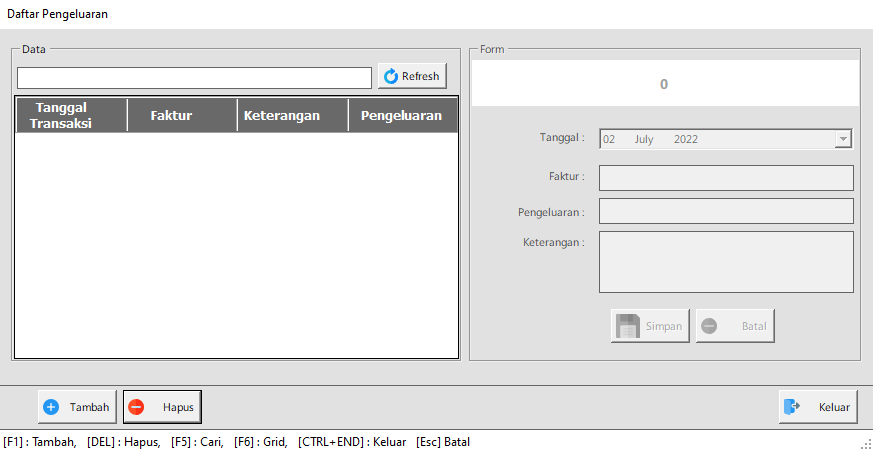This screenshot has width=873, height=451.
Task: Select the day 02 in Tanggal field
Action: [x=609, y=140]
